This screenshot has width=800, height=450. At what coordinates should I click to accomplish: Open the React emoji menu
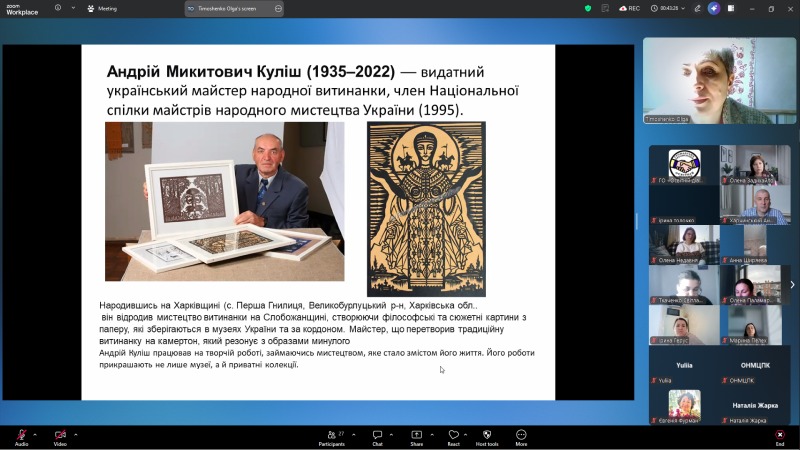click(x=453, y=436)
